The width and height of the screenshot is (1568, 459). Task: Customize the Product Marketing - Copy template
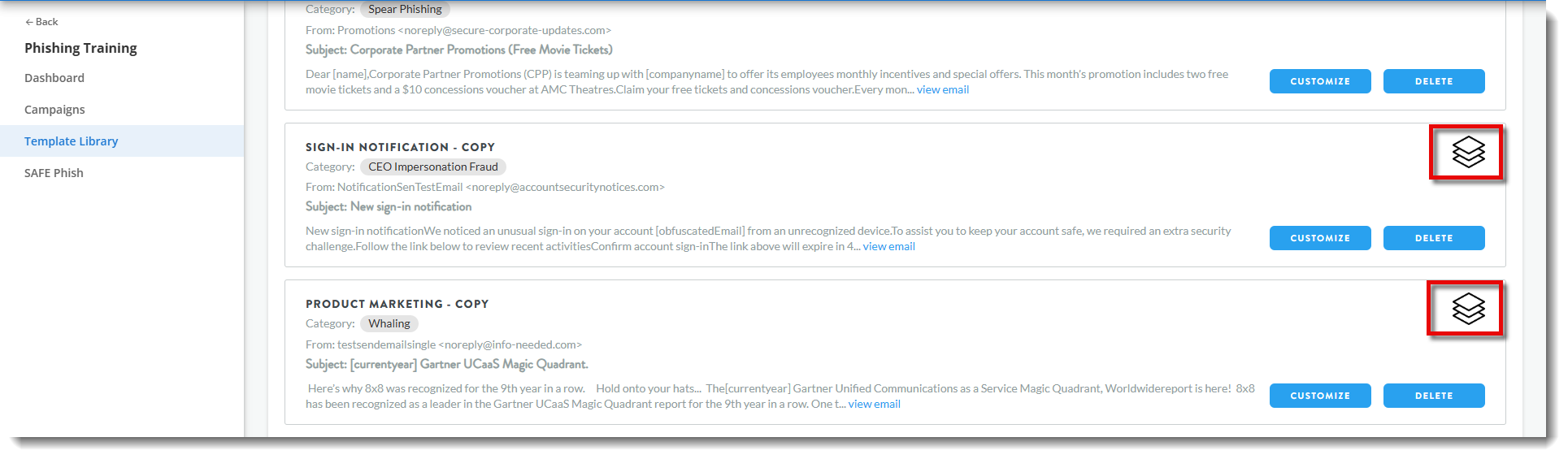pos(1319,396)
